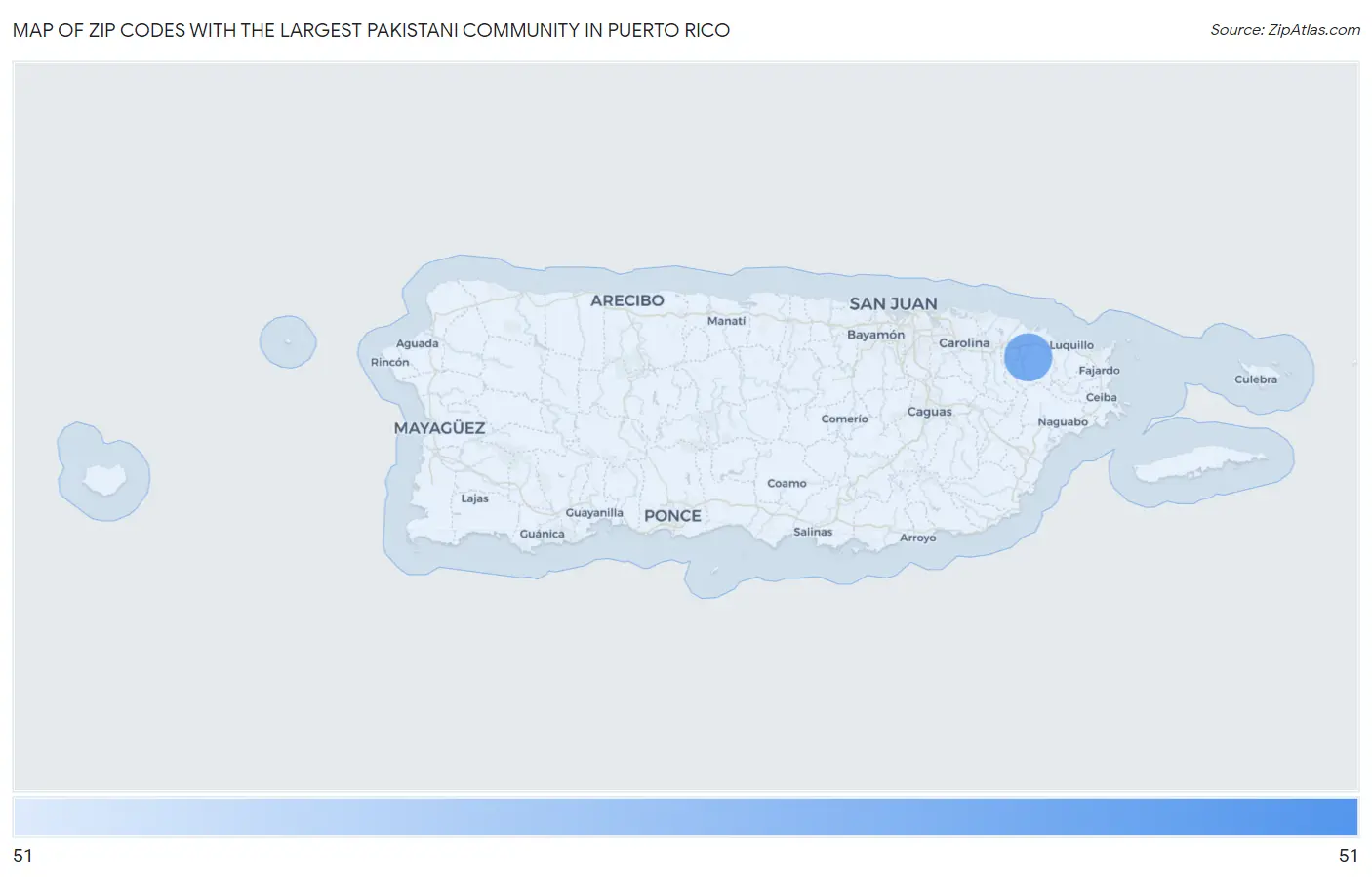
Task: Click the legend maximum value 51
Action: pyautogui.click(x=1348, y=857)
